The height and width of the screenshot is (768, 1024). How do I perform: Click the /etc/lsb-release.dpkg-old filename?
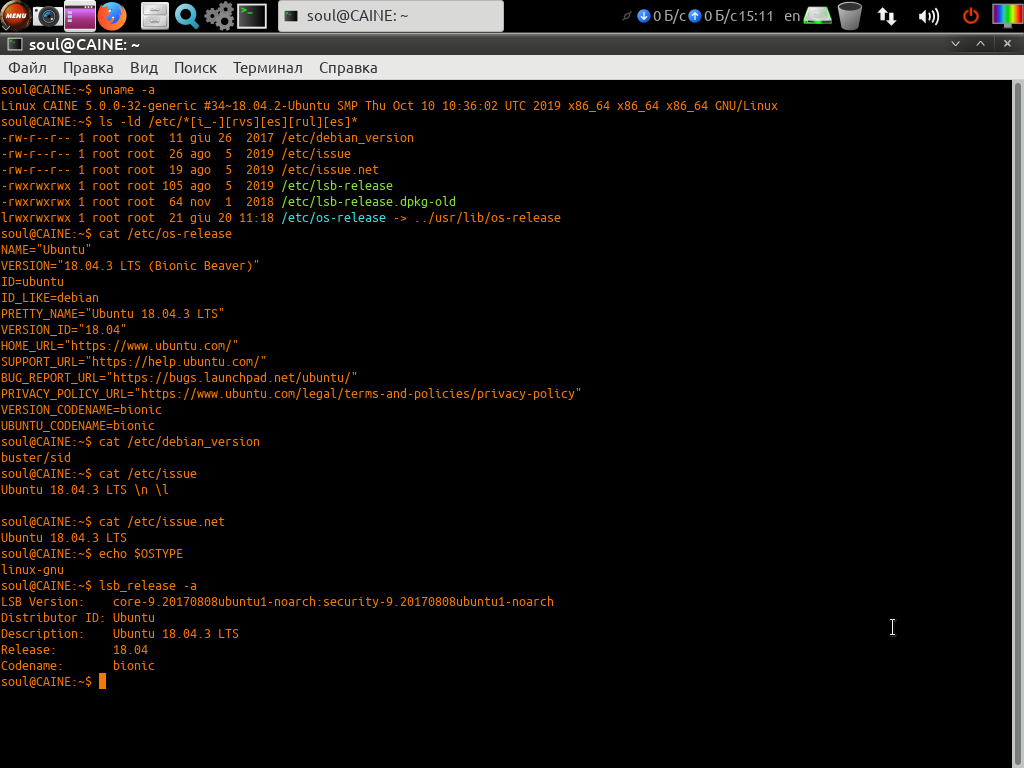368,202
